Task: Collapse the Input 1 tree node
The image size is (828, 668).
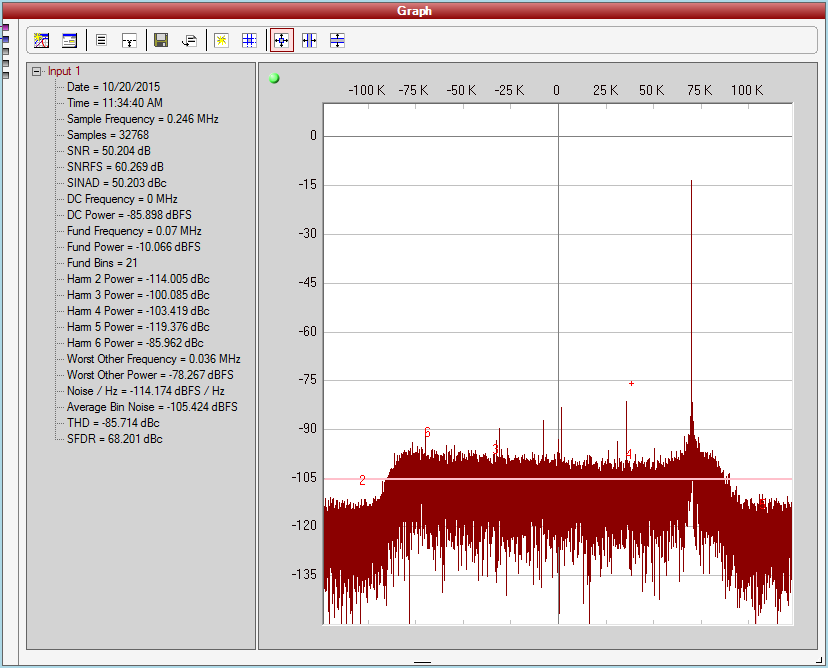Action: pos(36,71)
